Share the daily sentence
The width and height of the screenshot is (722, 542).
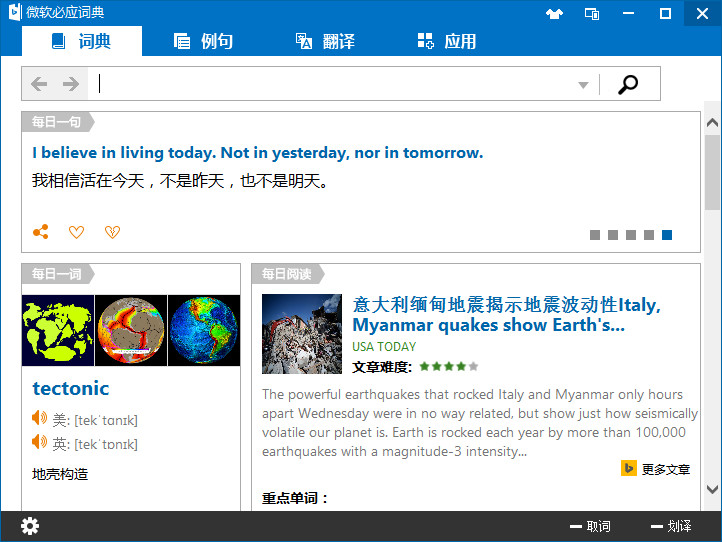[x=41, y=232]
